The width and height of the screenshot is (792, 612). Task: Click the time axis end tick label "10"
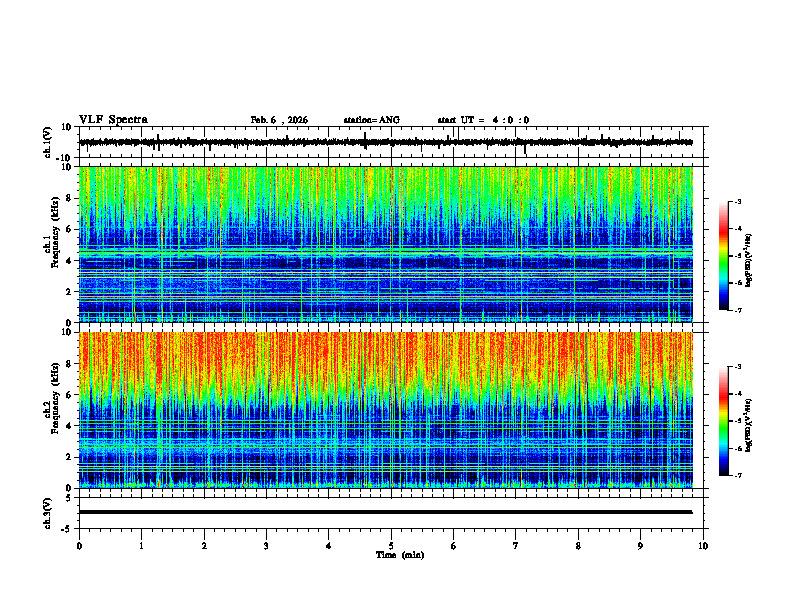coord(703,546)
